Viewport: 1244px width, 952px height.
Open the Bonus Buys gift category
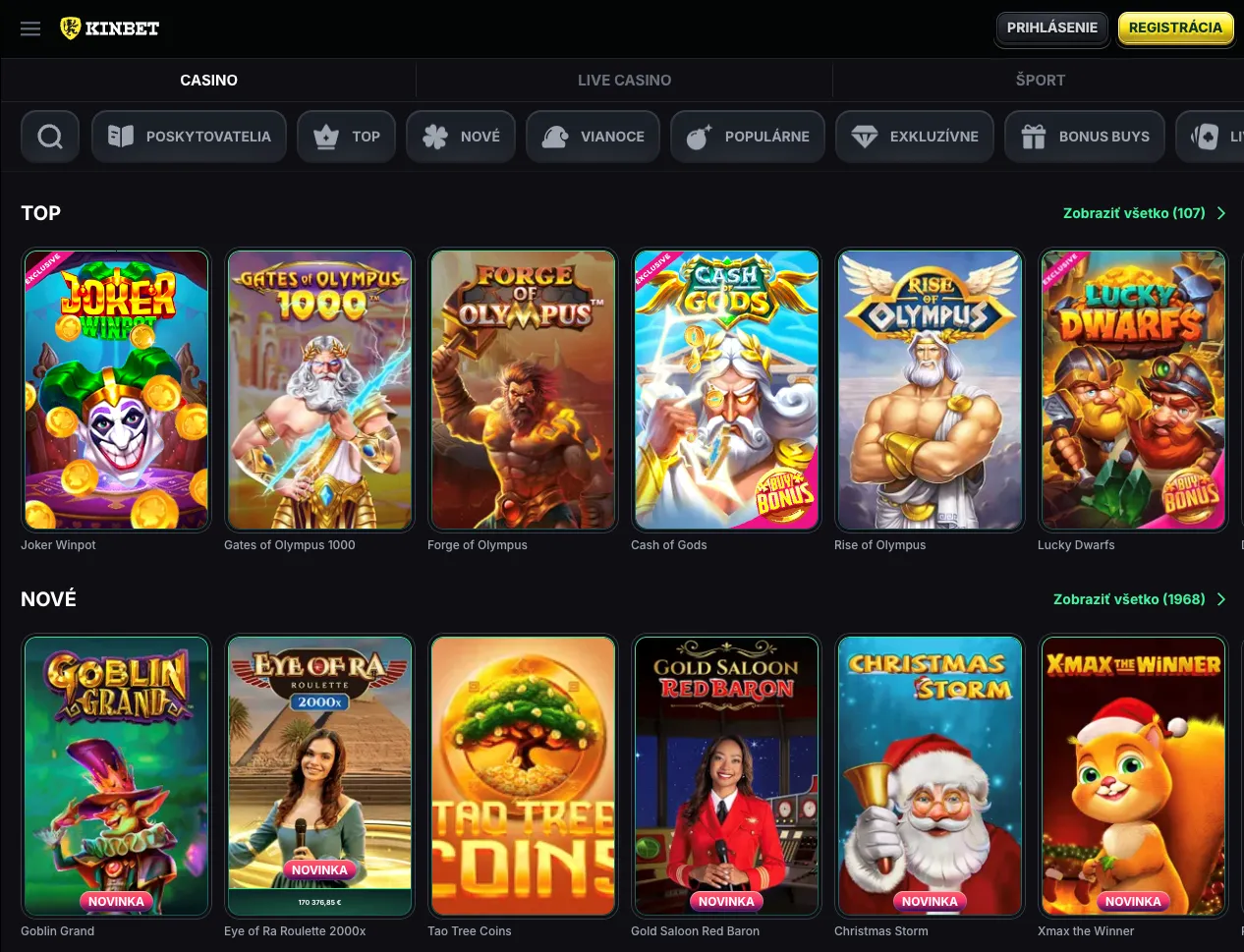click(x=1085, y=137)
